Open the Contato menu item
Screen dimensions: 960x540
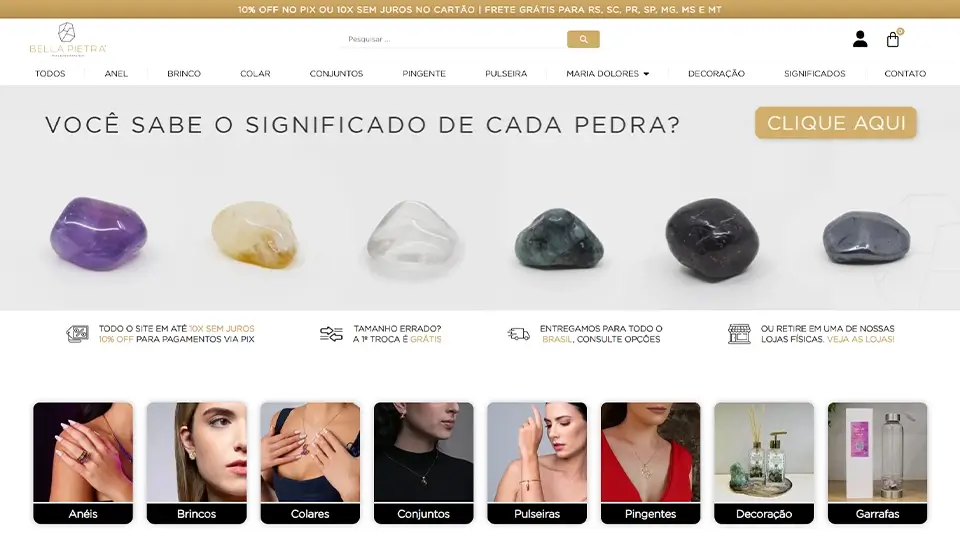click(x=905, y=73)
